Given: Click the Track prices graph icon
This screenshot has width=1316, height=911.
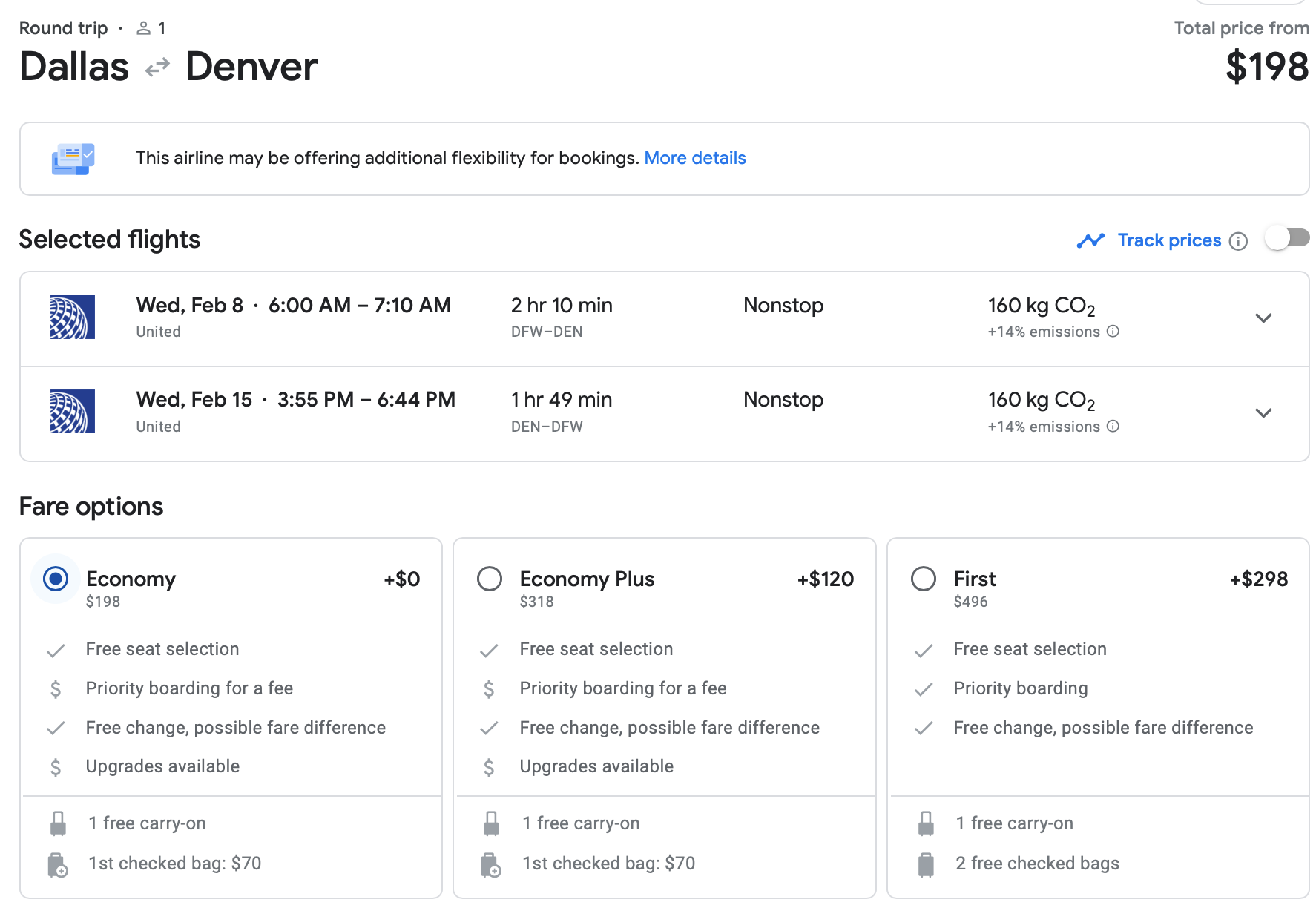Looking at the screenshot, I should click(1090, 240).
